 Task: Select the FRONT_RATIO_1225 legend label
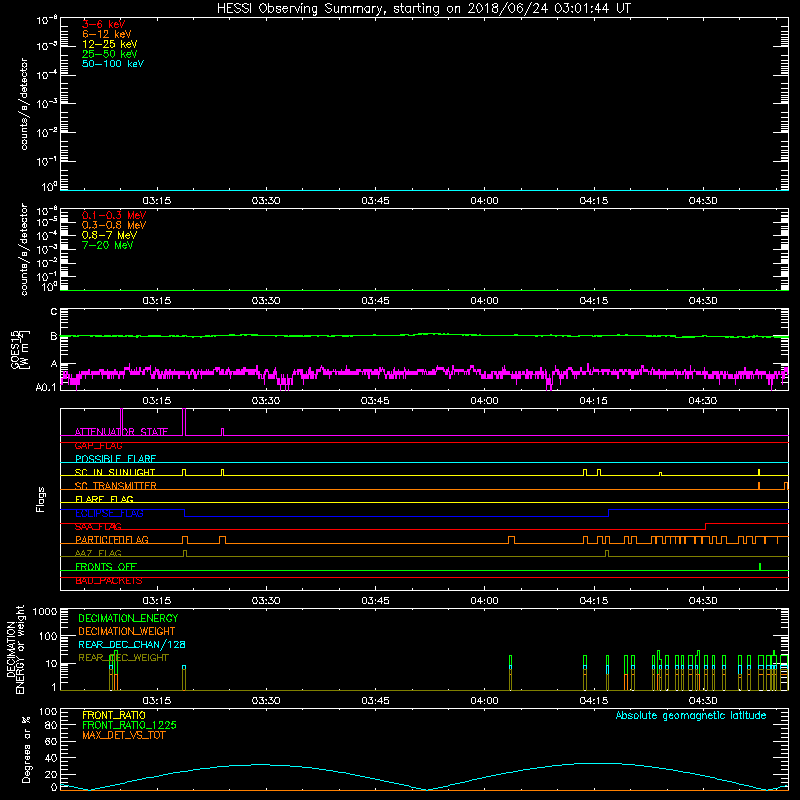(129, 725)
